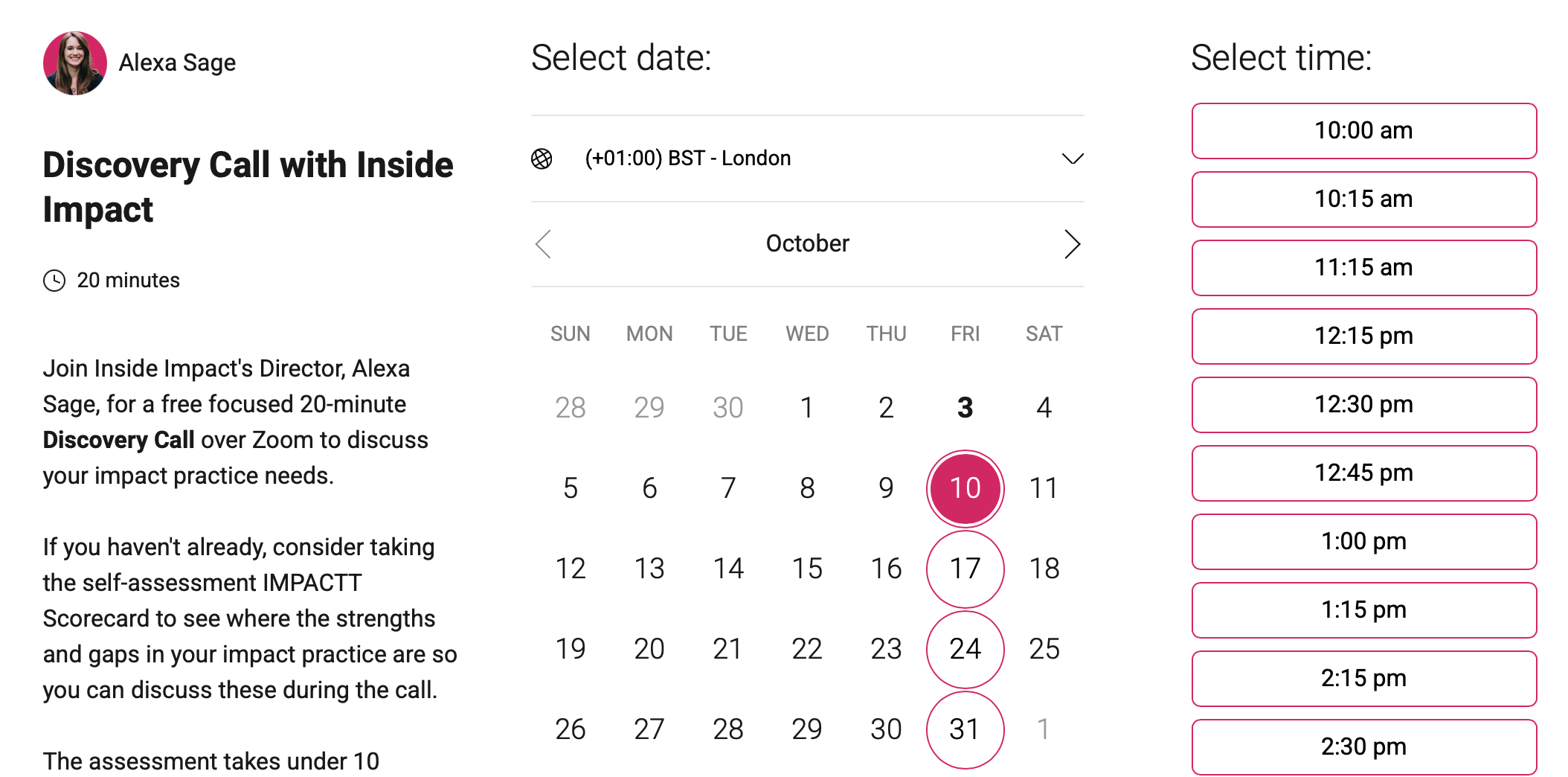Click the clock icon next to 20 minutes

click(x=54, y=281)
